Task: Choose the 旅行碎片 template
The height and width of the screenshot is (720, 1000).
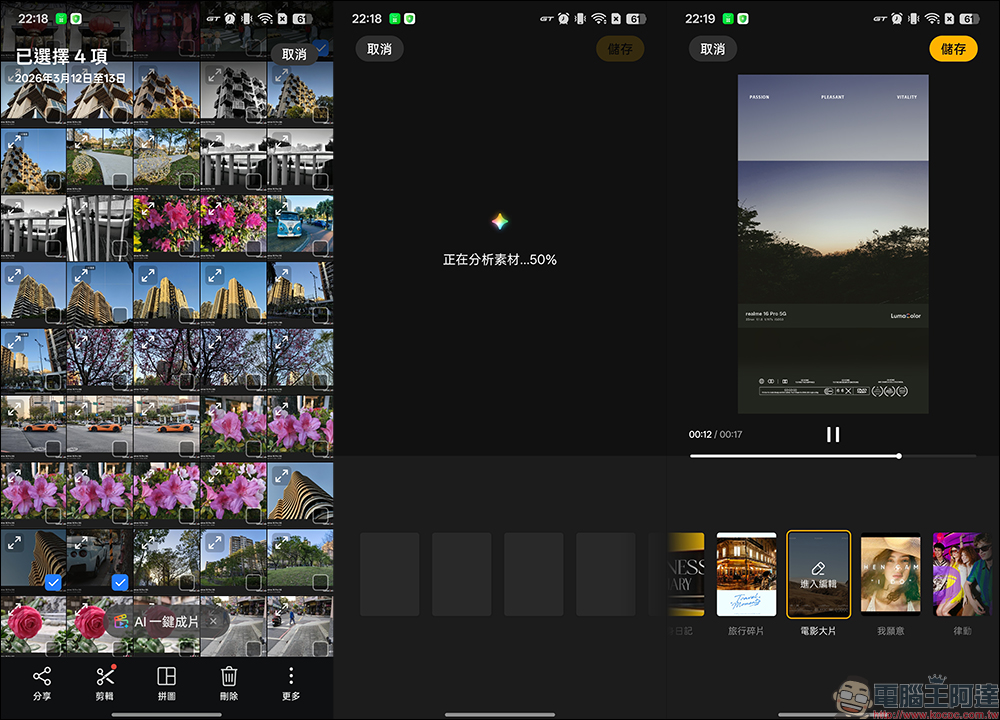Action: click(746, 575)
